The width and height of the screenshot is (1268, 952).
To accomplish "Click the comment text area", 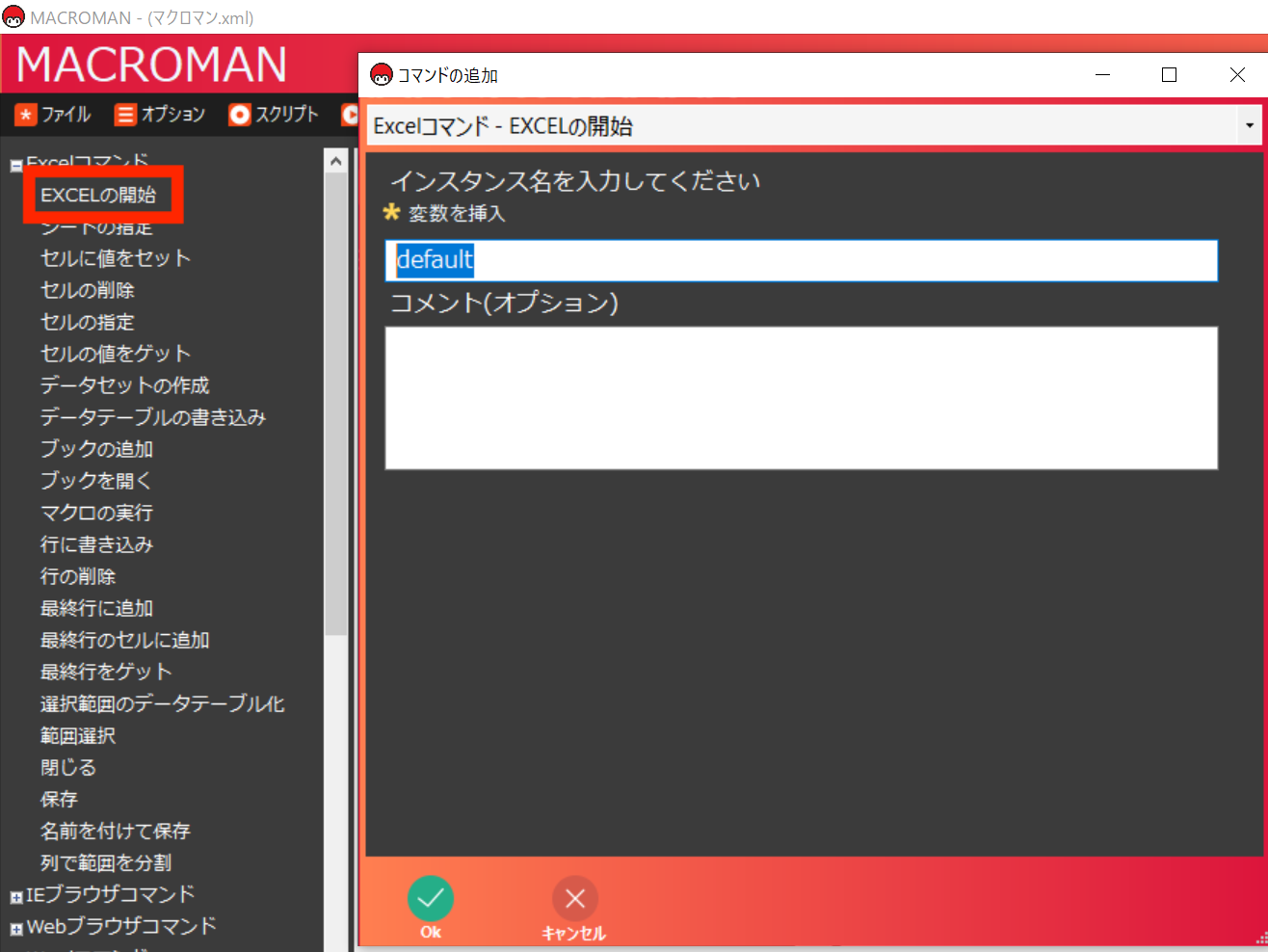I will click(802, 398).
